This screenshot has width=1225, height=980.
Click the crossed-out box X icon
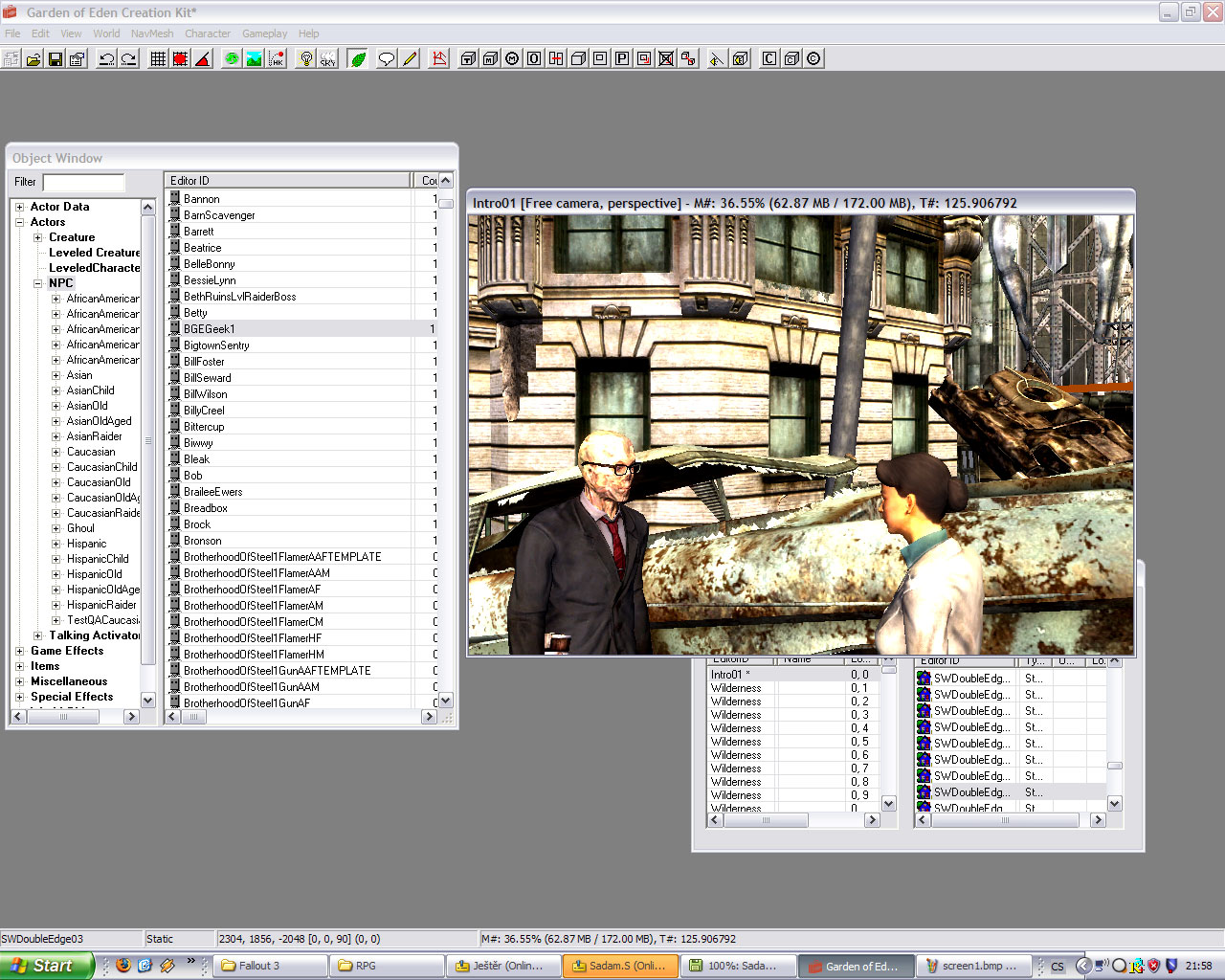[666, 58]
